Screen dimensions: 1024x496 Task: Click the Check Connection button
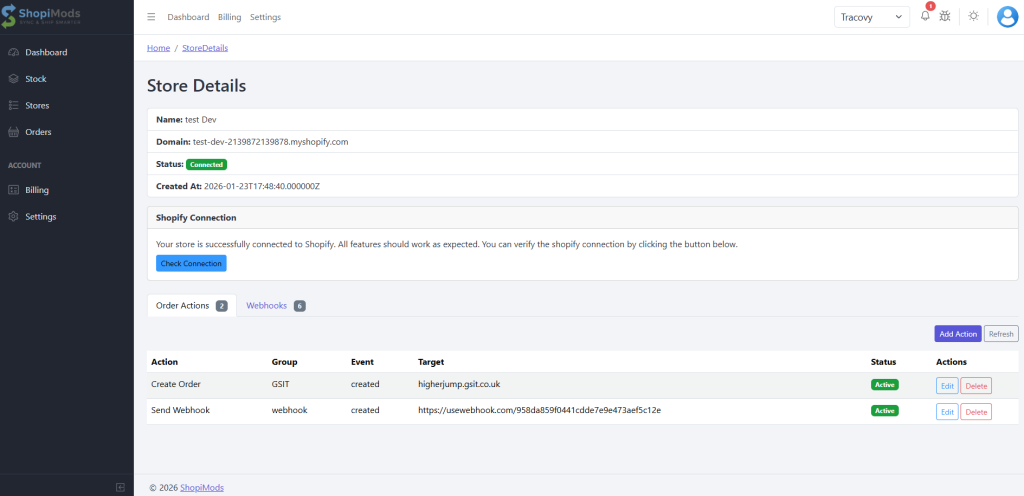coord(191,263)
